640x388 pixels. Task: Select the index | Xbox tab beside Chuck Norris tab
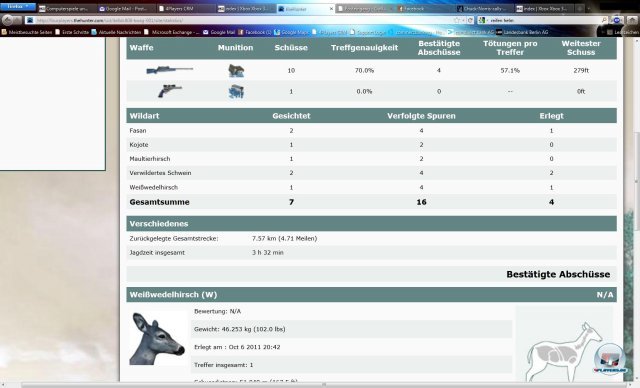coord(544,9)
